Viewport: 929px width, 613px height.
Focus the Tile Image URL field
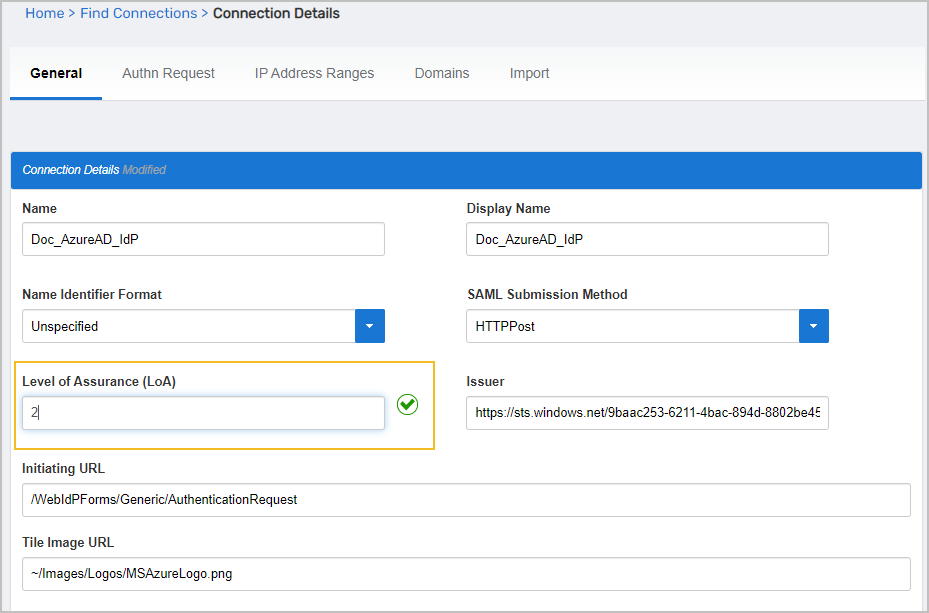pos(466,574)
